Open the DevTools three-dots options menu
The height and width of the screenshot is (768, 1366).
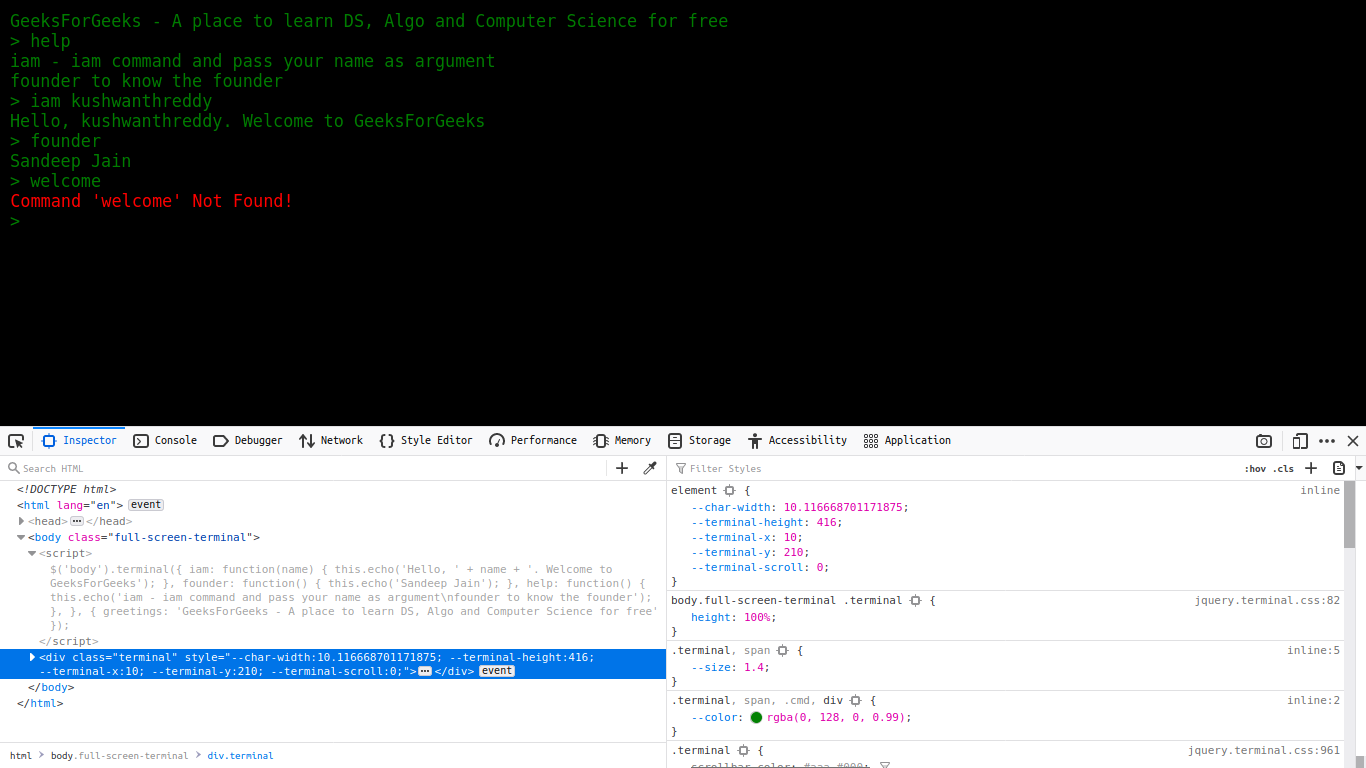click(1327, 441)
